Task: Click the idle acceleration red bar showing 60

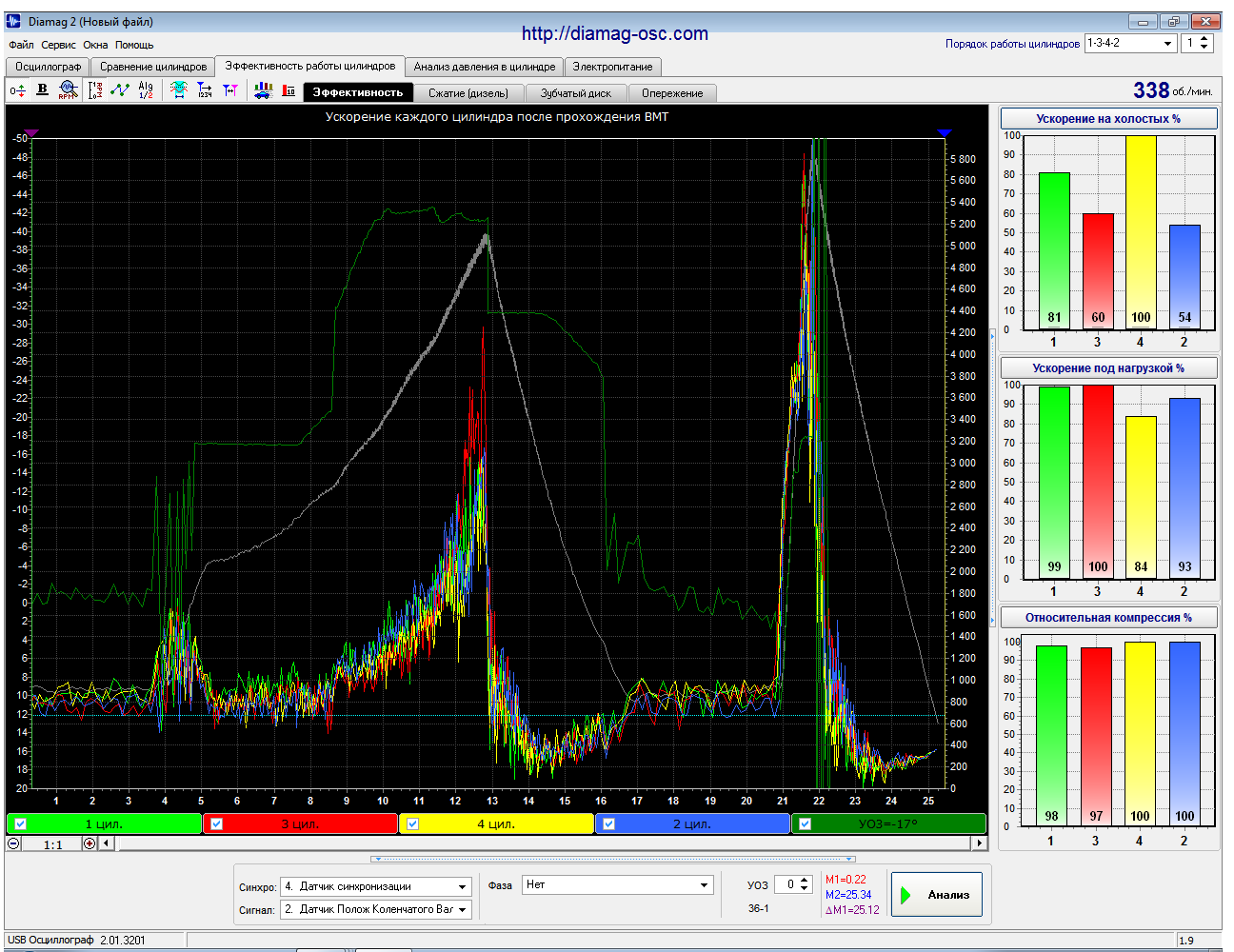Action: pos(1098,272)
